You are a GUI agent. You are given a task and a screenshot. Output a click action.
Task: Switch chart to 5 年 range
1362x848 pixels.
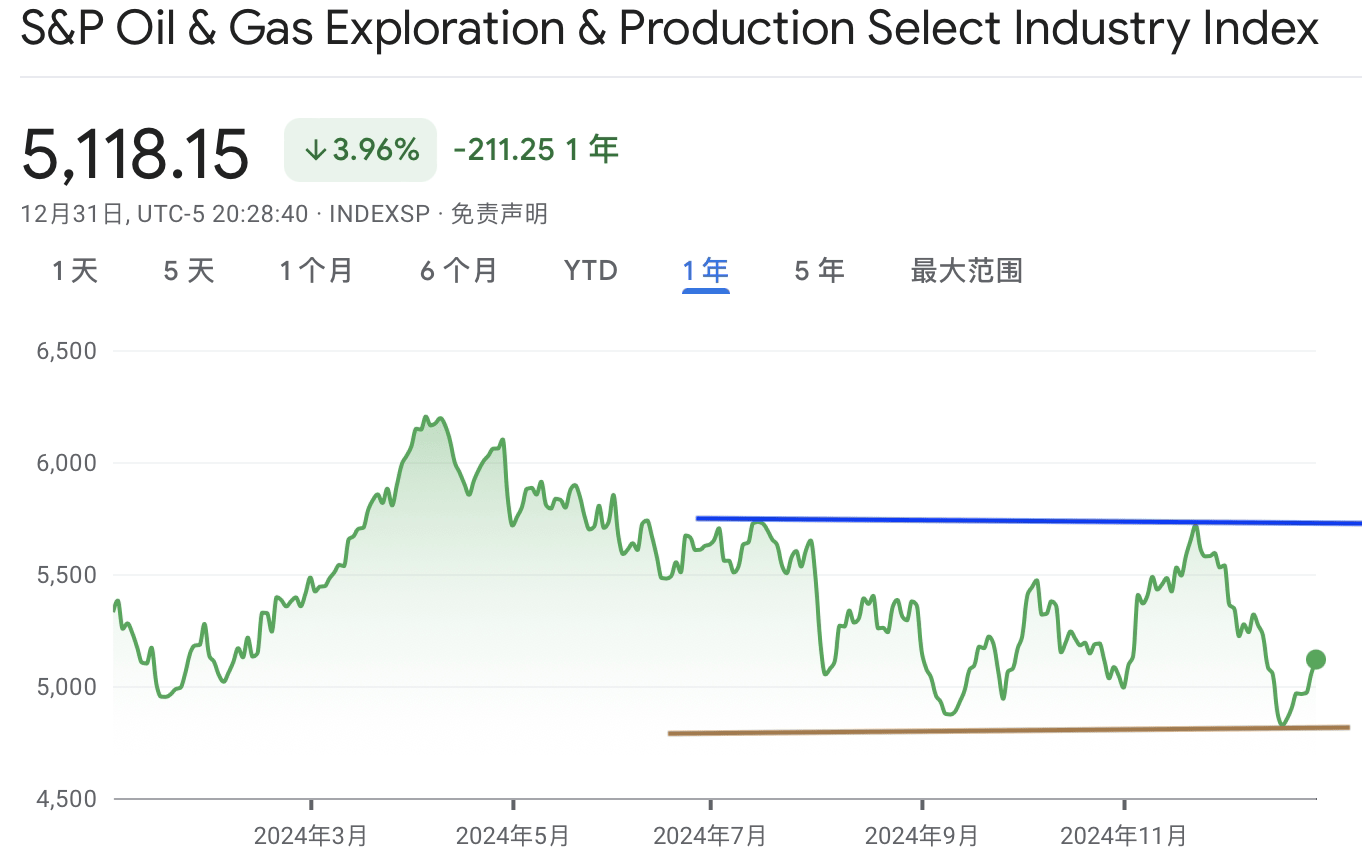(820, 271)
